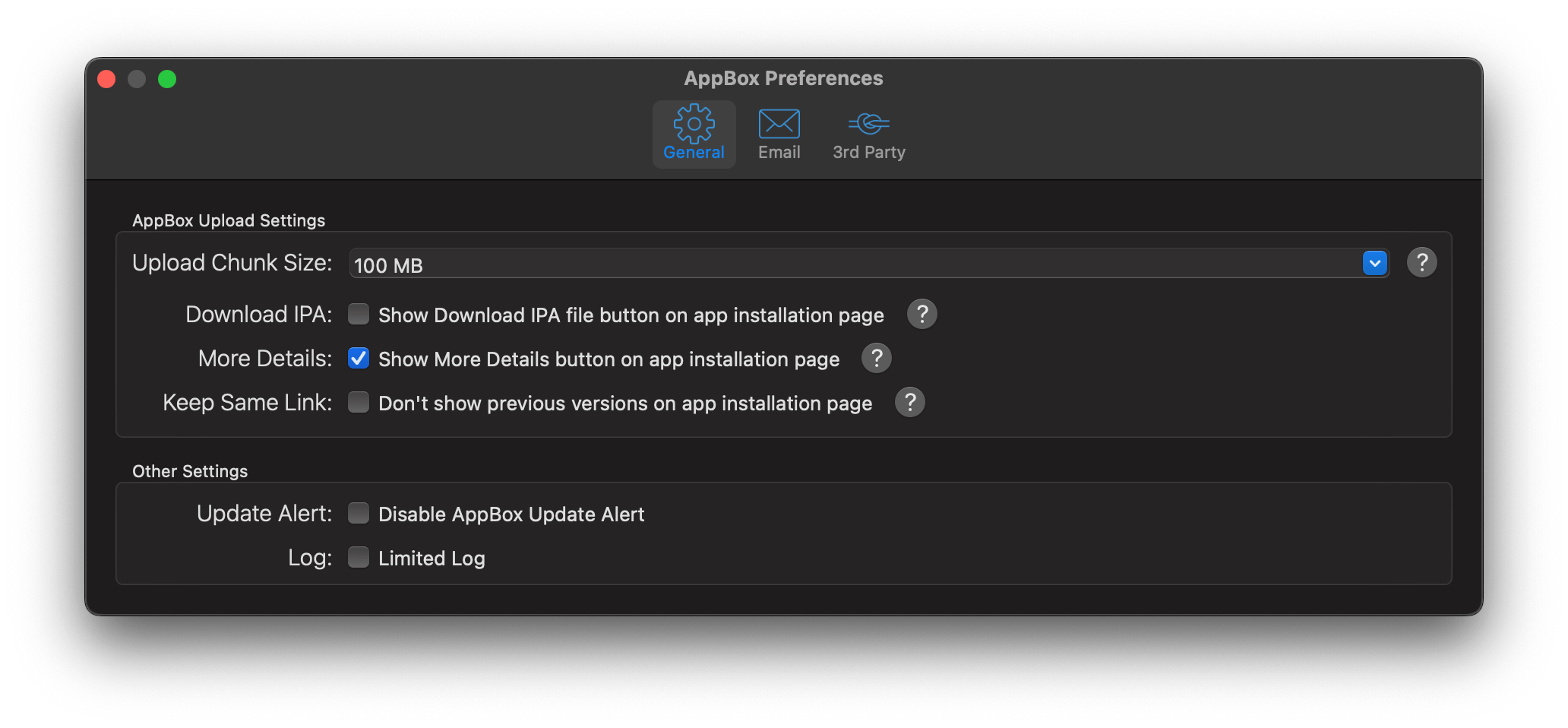Expand the chunk size dropdown arrow
Screen dimensions: 1568x728
1374,263
